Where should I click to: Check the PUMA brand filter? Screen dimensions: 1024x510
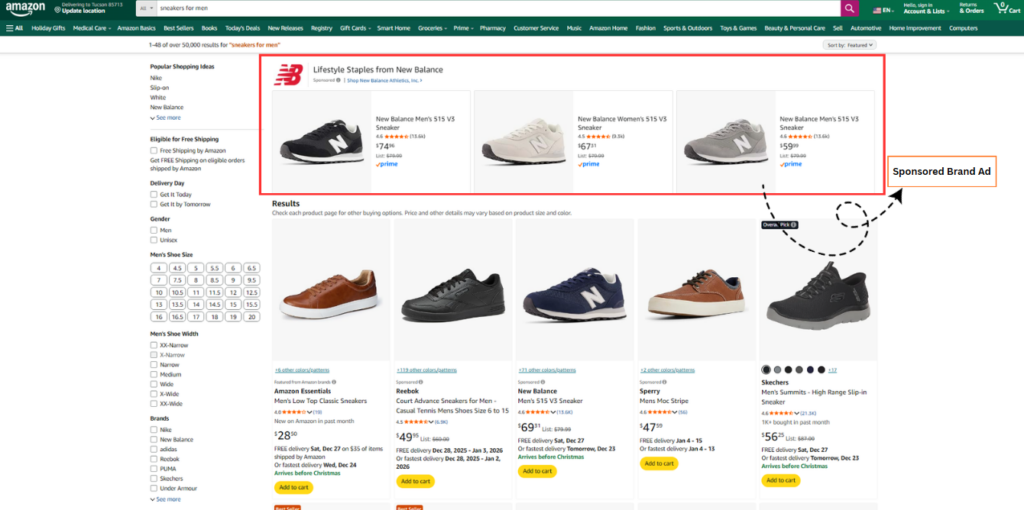(154, 469)
